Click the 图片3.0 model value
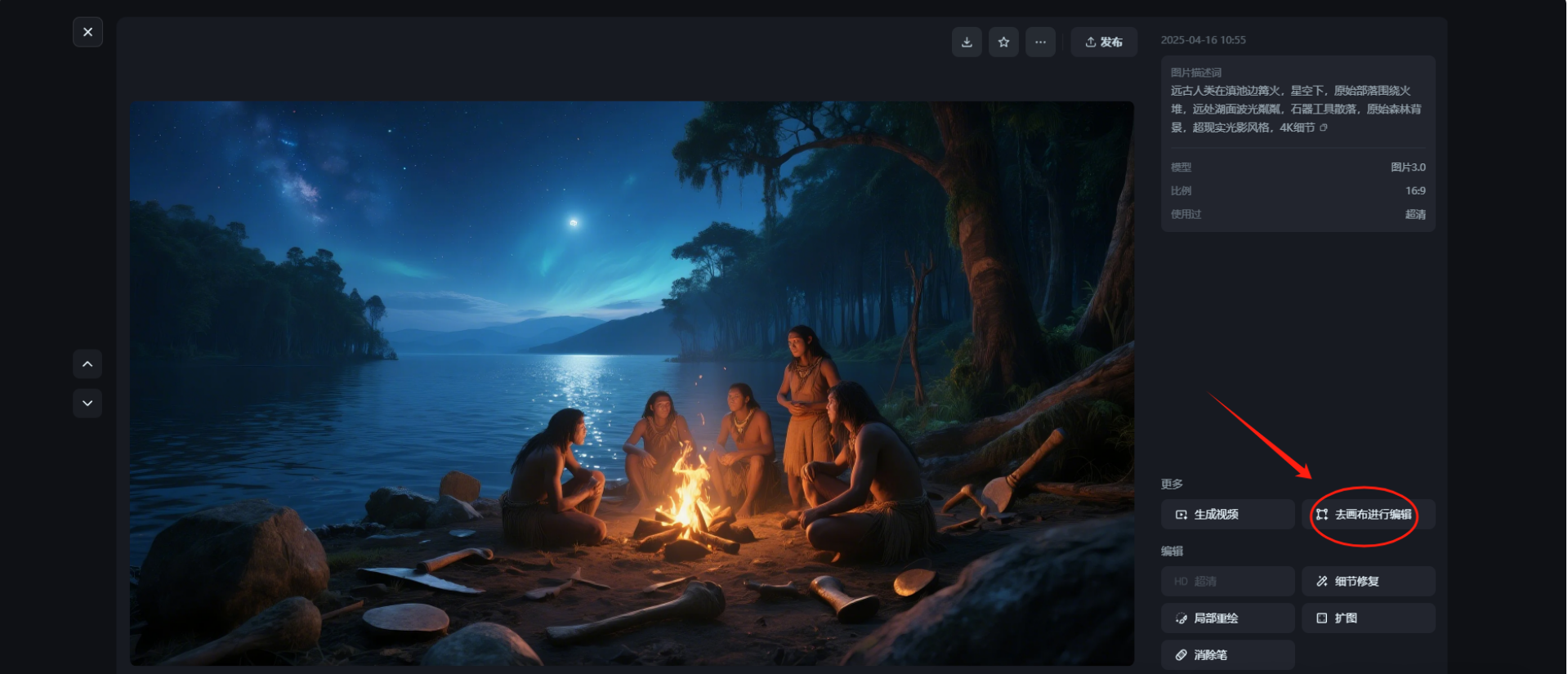Image resolution: width=1568 pixels, height=674 pixels. pyautogui.click(x=1408, y=167)
